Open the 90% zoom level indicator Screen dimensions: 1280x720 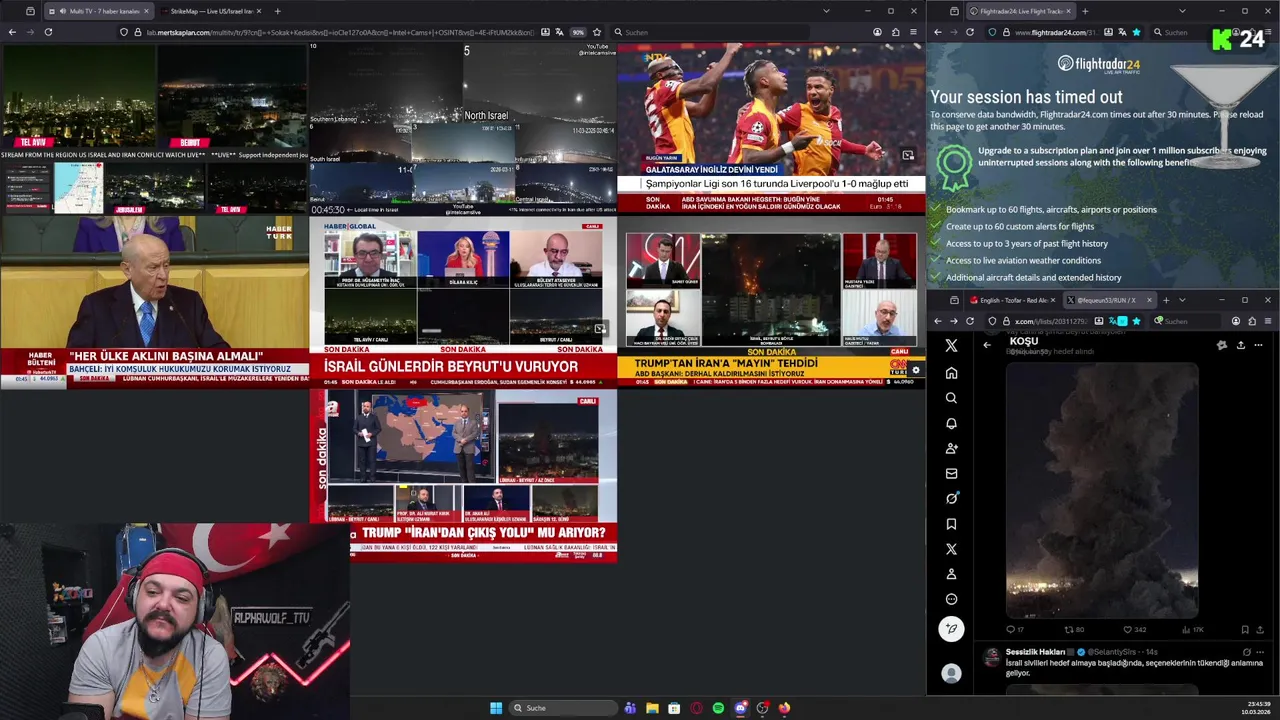(x=578, y=32)
